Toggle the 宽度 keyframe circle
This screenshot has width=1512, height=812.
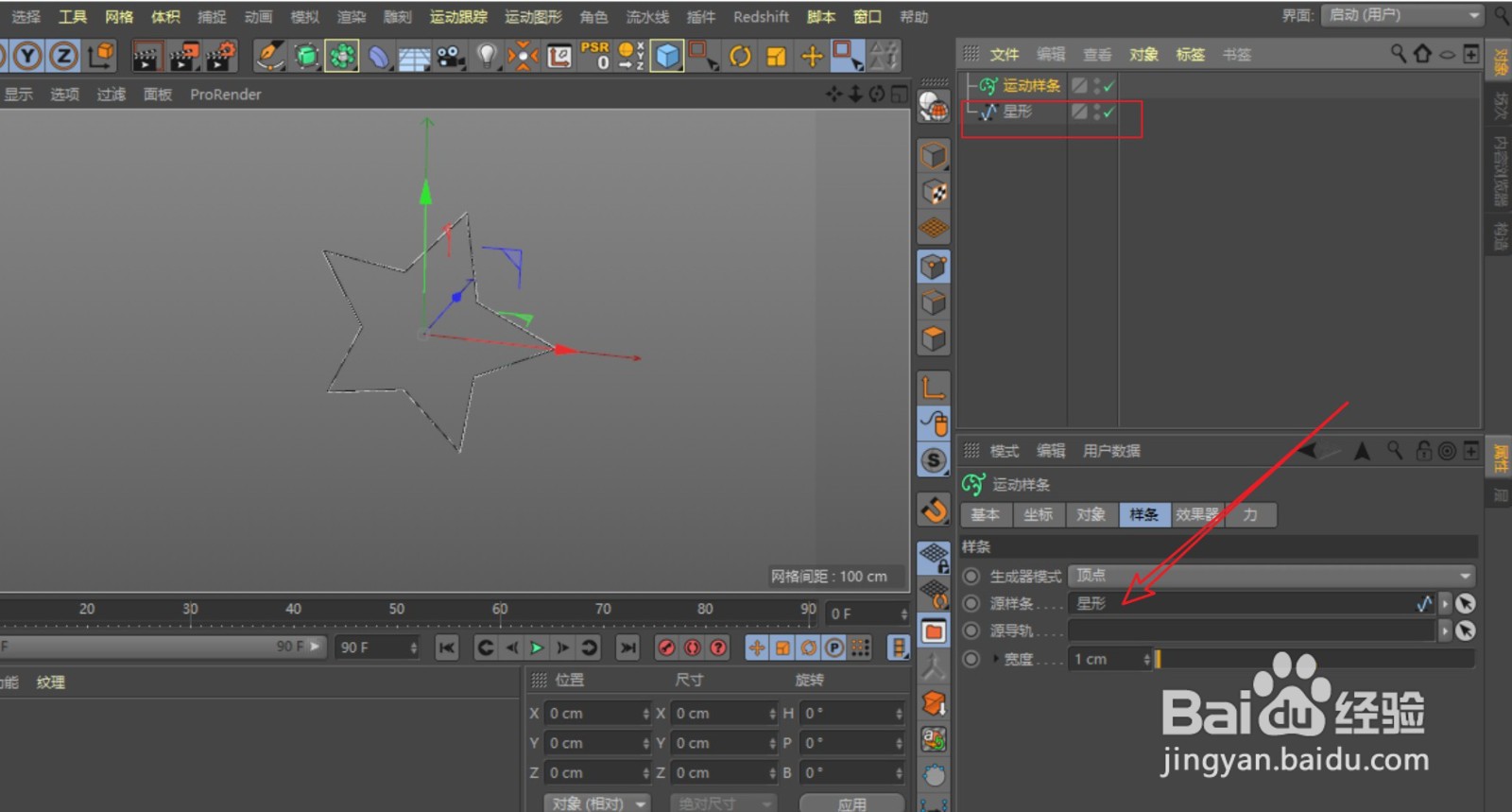pos(971,659)
